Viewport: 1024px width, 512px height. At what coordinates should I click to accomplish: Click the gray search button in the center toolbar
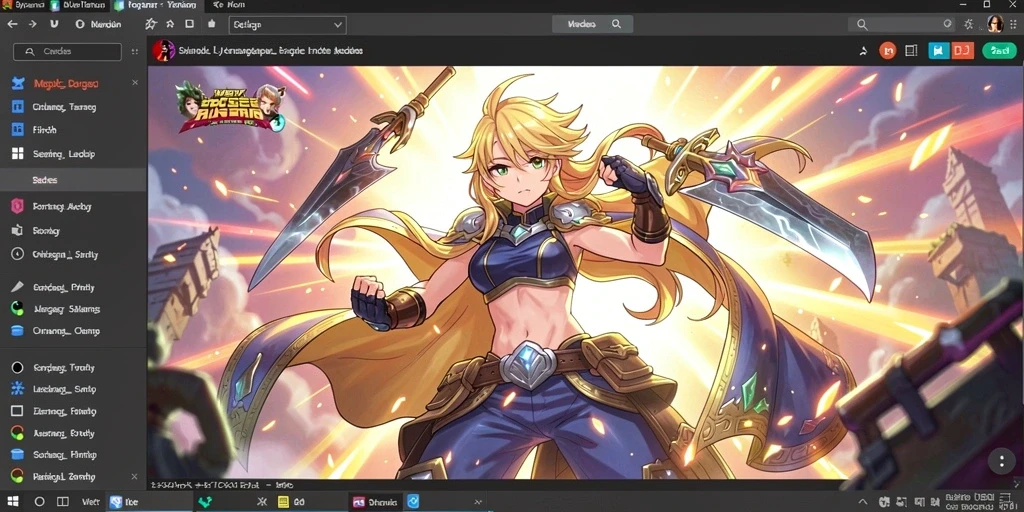click(592, 24)
